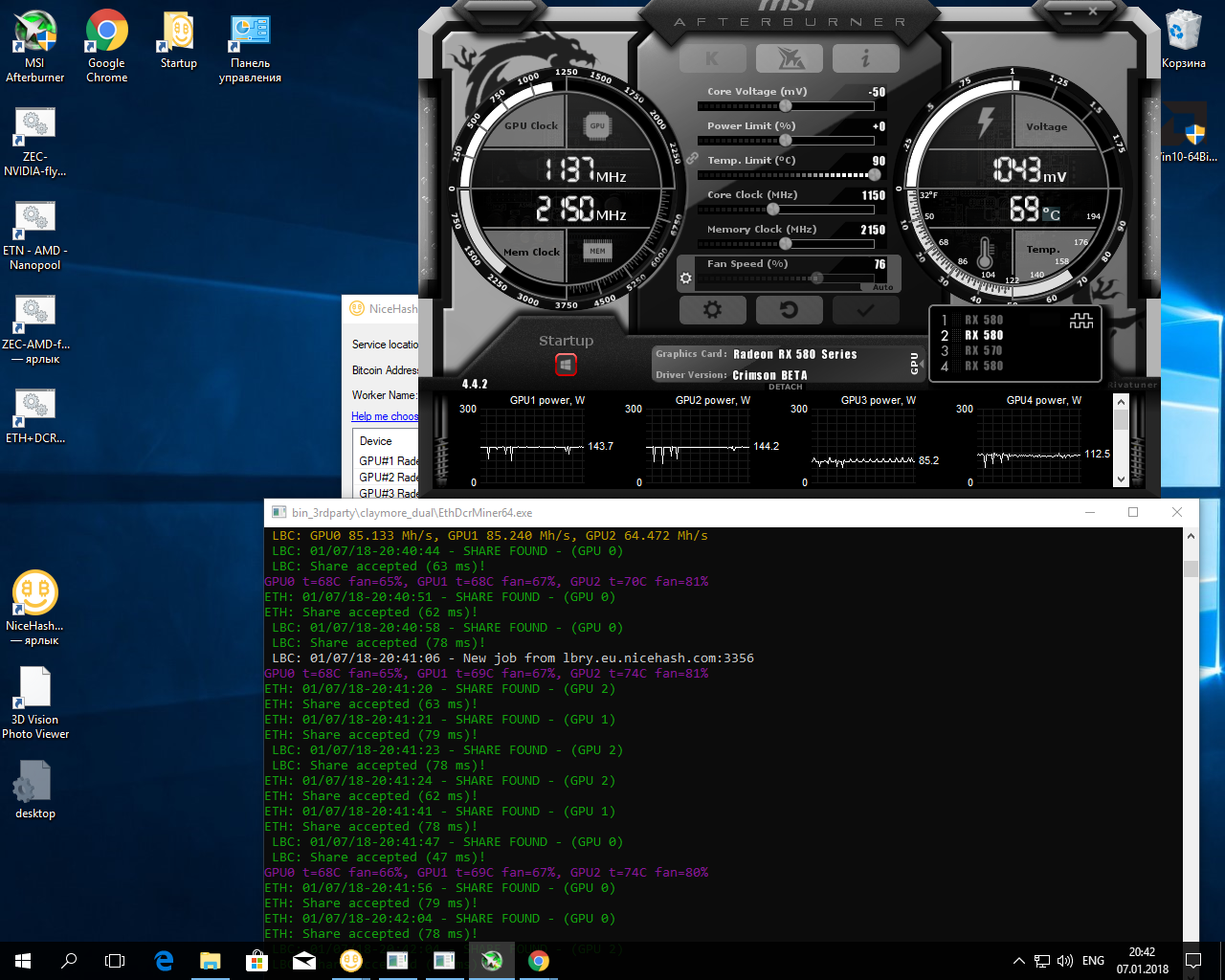
Task: Toggle the link icon beside Temp. Limit
Action: 692,159
